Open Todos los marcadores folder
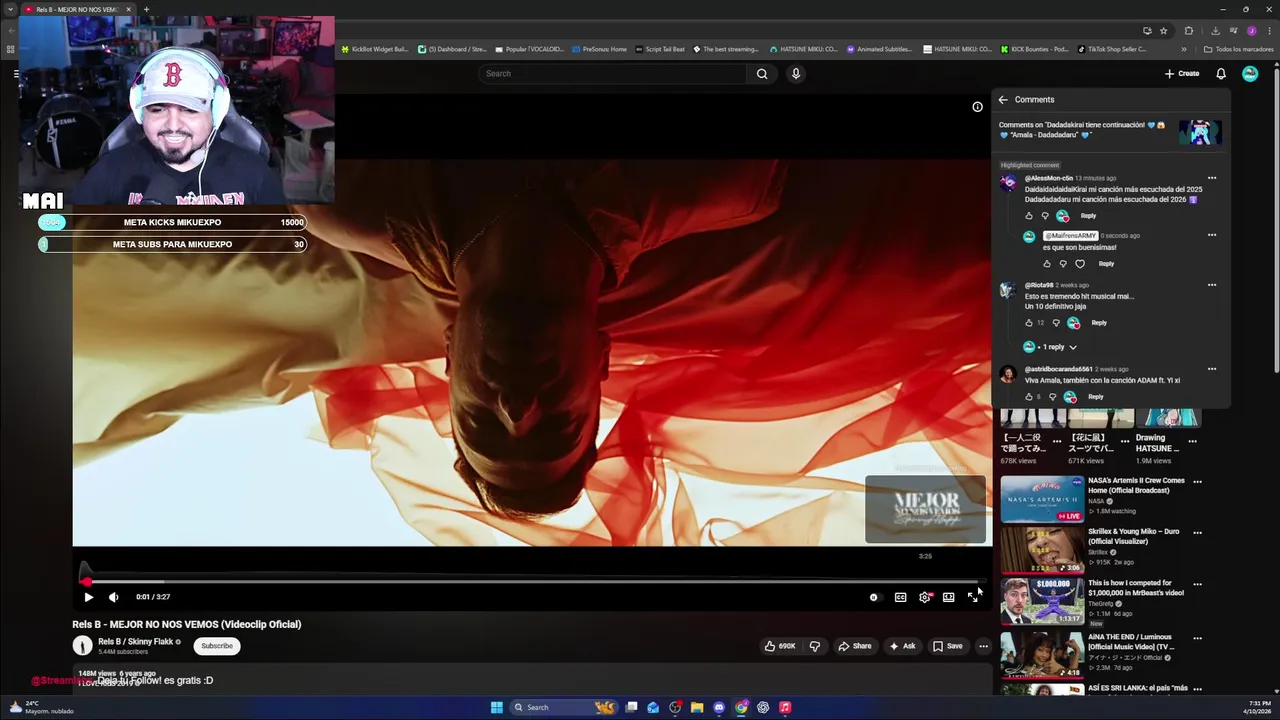This screenshot has width=1280, height=720. pos(1238,49)
